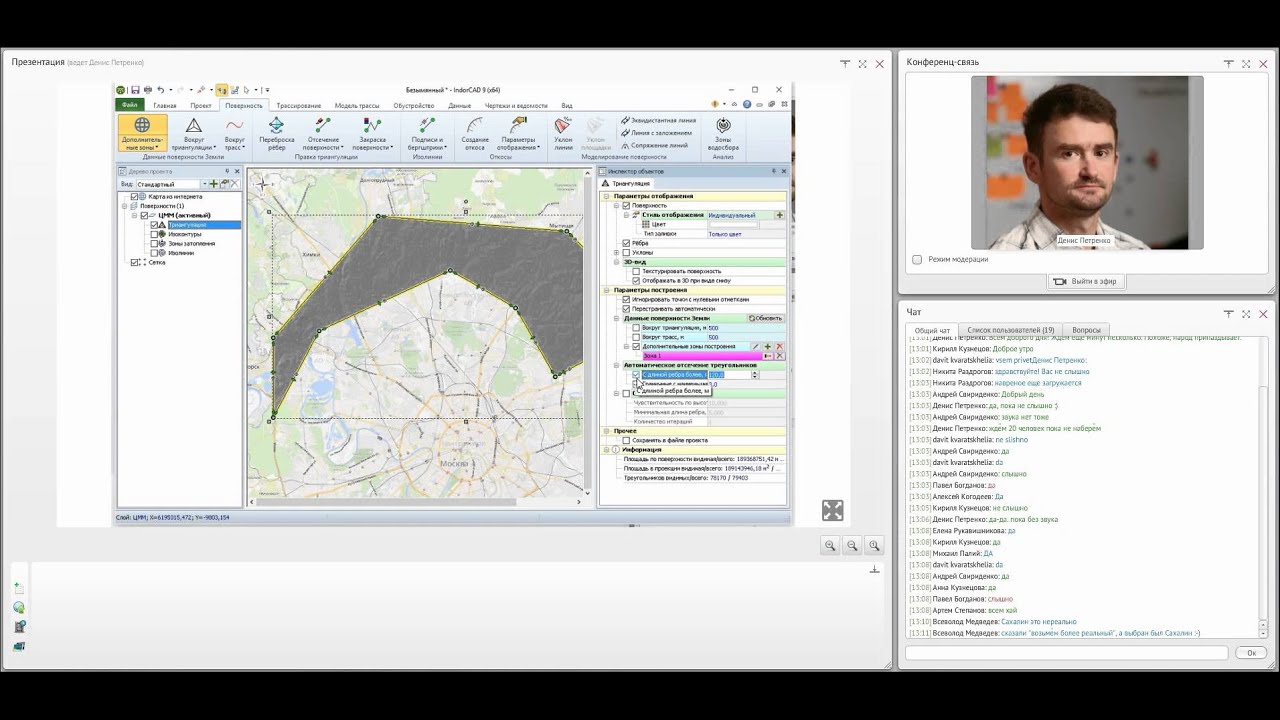
Task: Click Выйти в эфир button
Action: coord(1086,281)
